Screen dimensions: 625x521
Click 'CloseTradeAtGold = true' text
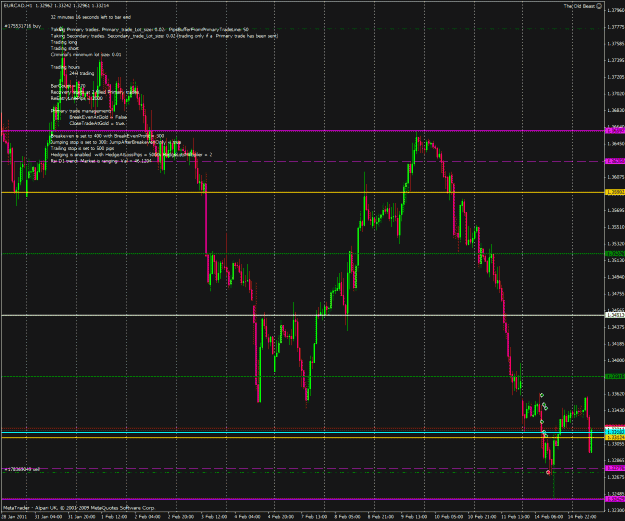pos(97,123)
